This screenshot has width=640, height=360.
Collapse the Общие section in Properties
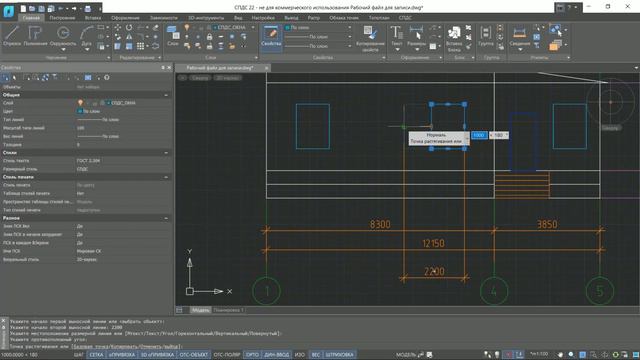pos(166,95)
